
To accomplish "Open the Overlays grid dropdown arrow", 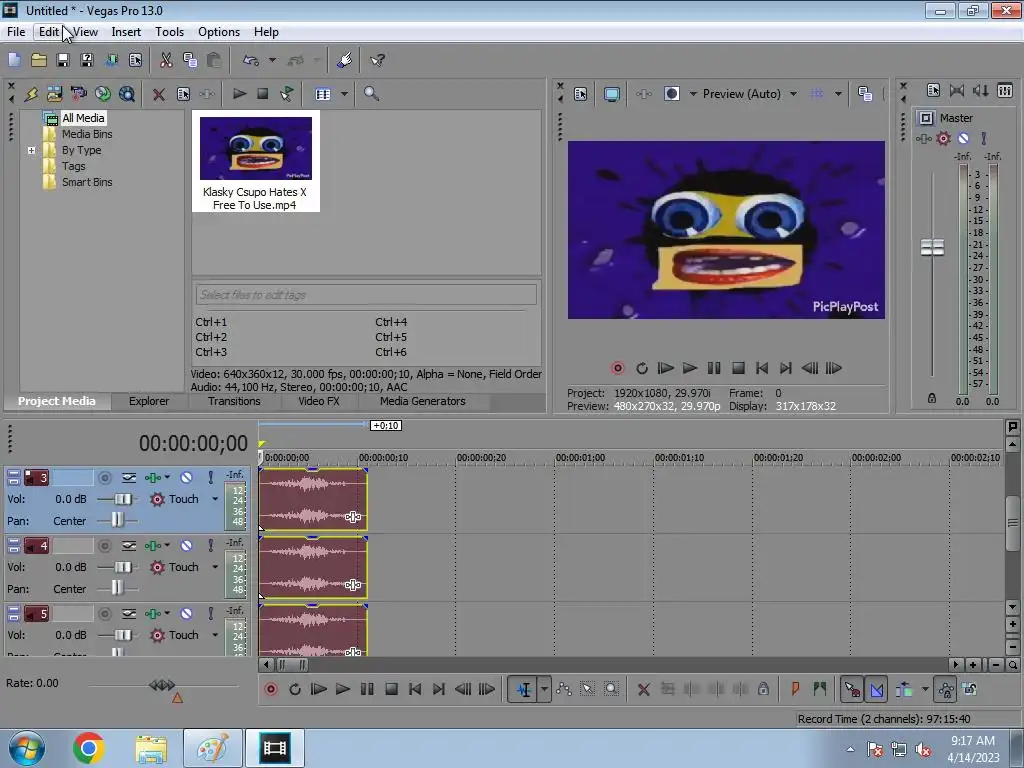I will point(838,94).
